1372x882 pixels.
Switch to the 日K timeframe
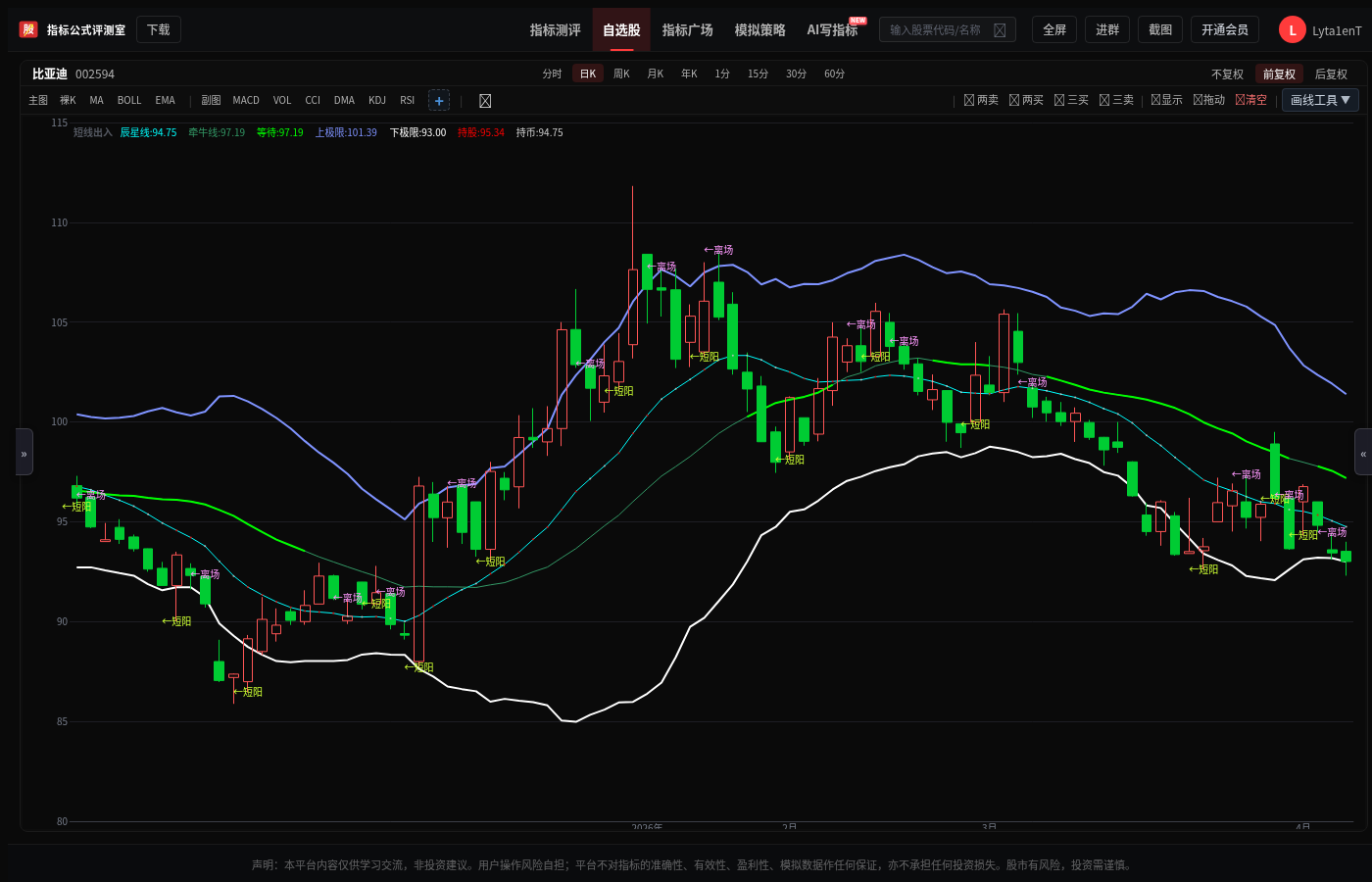(588, 74)
